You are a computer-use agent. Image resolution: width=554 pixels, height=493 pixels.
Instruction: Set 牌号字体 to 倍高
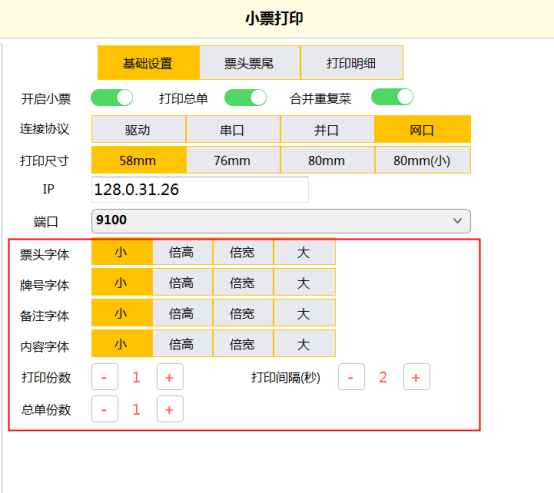click(182, 282)
